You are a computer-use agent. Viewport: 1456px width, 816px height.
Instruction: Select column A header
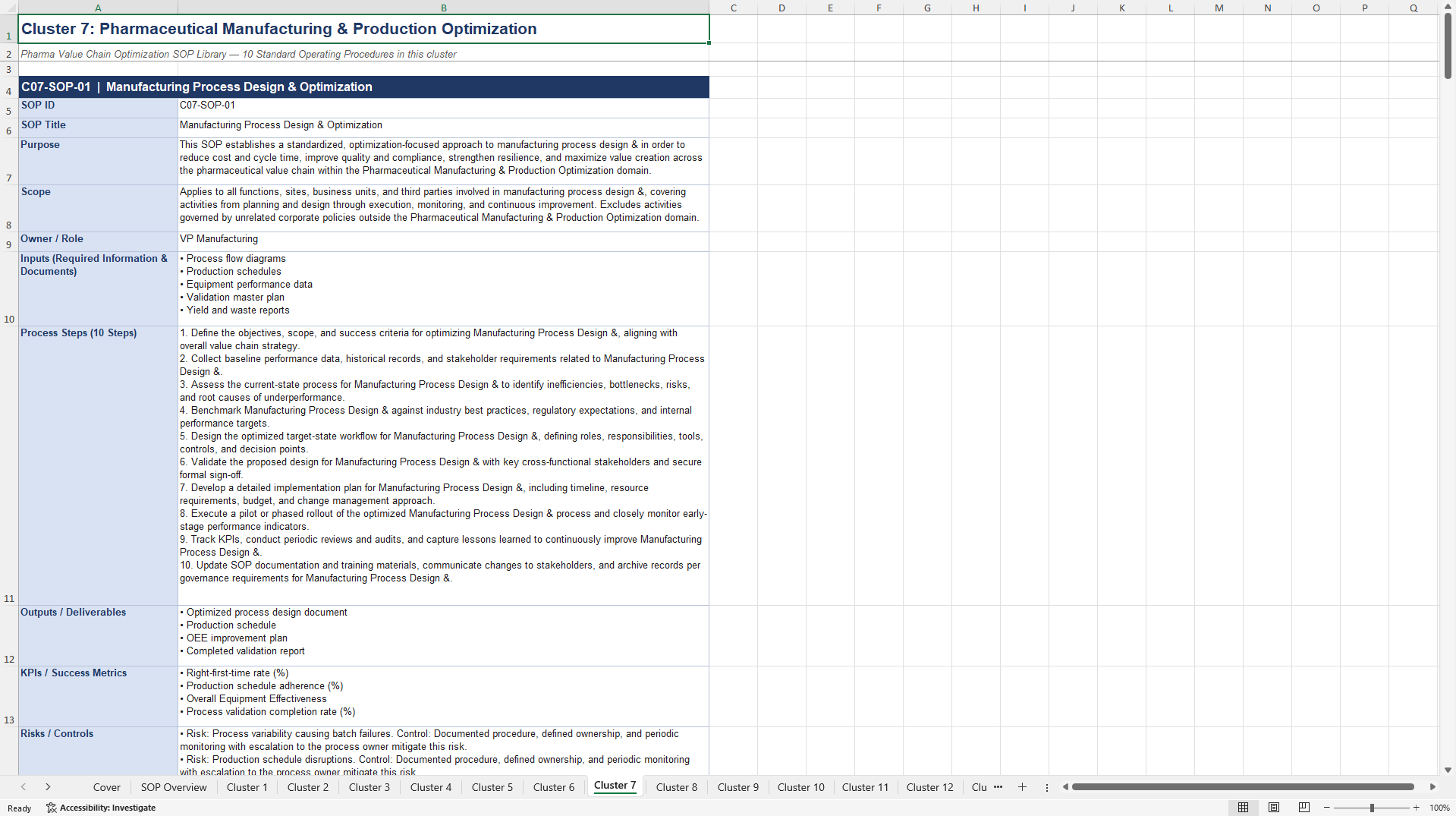pyautogui.click(x=98, y=8)
